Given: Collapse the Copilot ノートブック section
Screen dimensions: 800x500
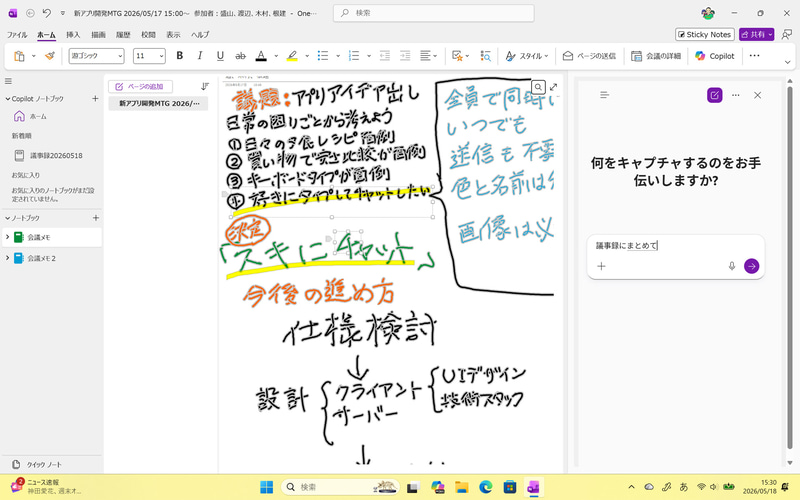Looking at the screenshot, I should point(8,98).
